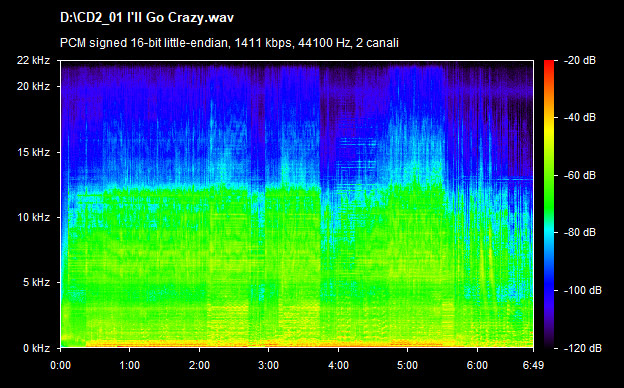The width and height of the screenshot is (624, 388).
Task: Click inside the spectrogram plot area
Action: coord(297,204)
